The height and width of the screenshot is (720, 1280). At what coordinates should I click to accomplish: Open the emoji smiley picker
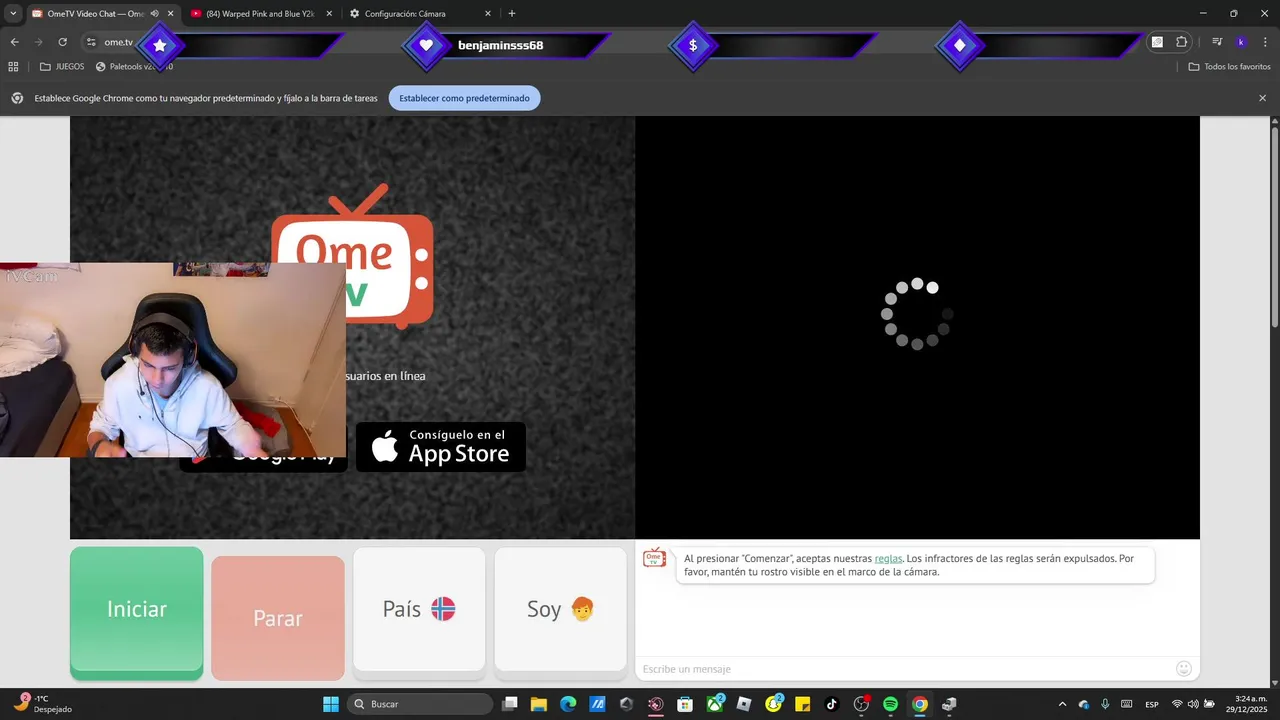pyautogui.click(x=1184, y=669)
